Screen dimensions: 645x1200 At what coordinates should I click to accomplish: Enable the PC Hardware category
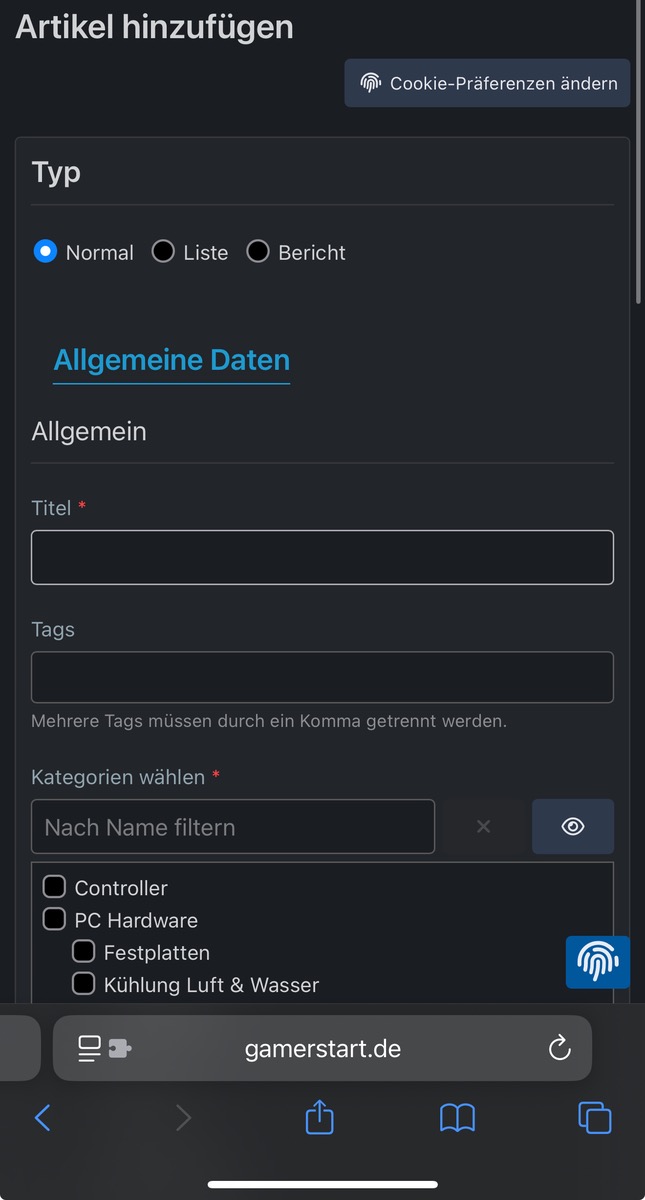54,919
